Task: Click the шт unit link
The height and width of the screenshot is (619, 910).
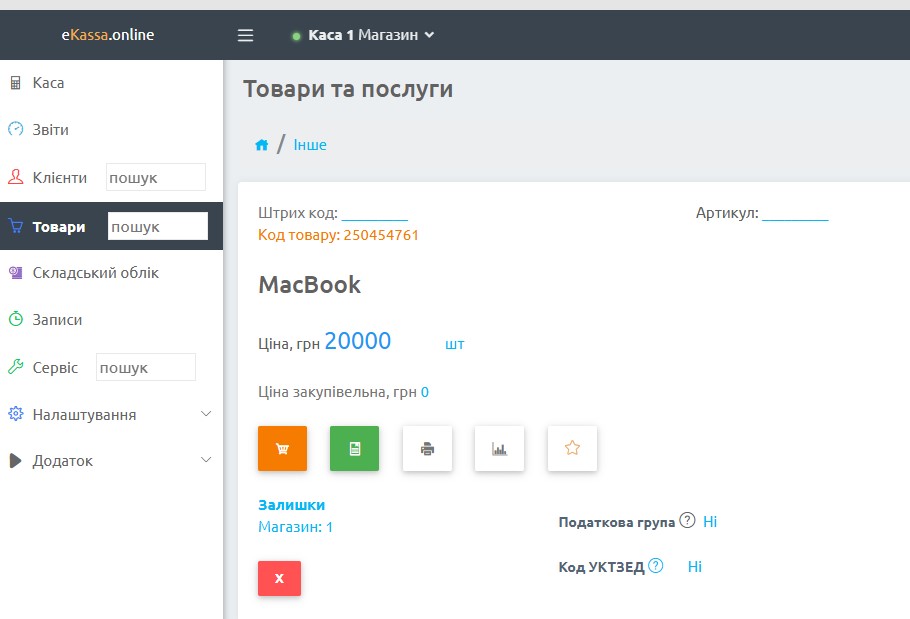Action: pyautogui.click(x=455, y=345)
